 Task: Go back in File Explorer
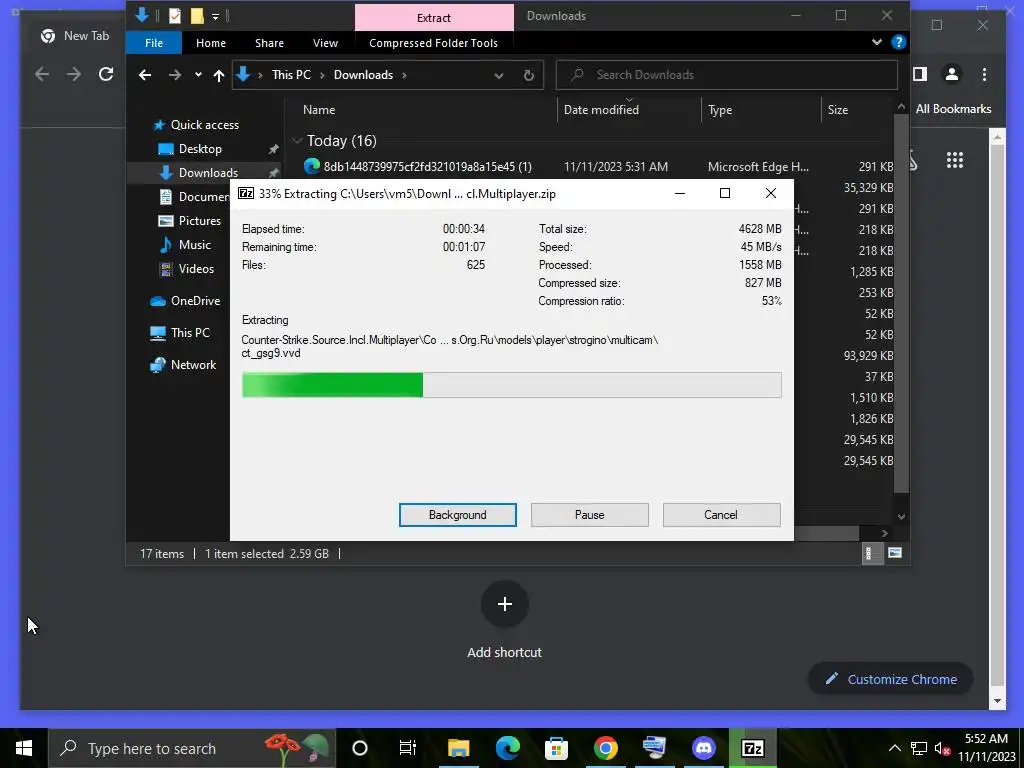145,75
